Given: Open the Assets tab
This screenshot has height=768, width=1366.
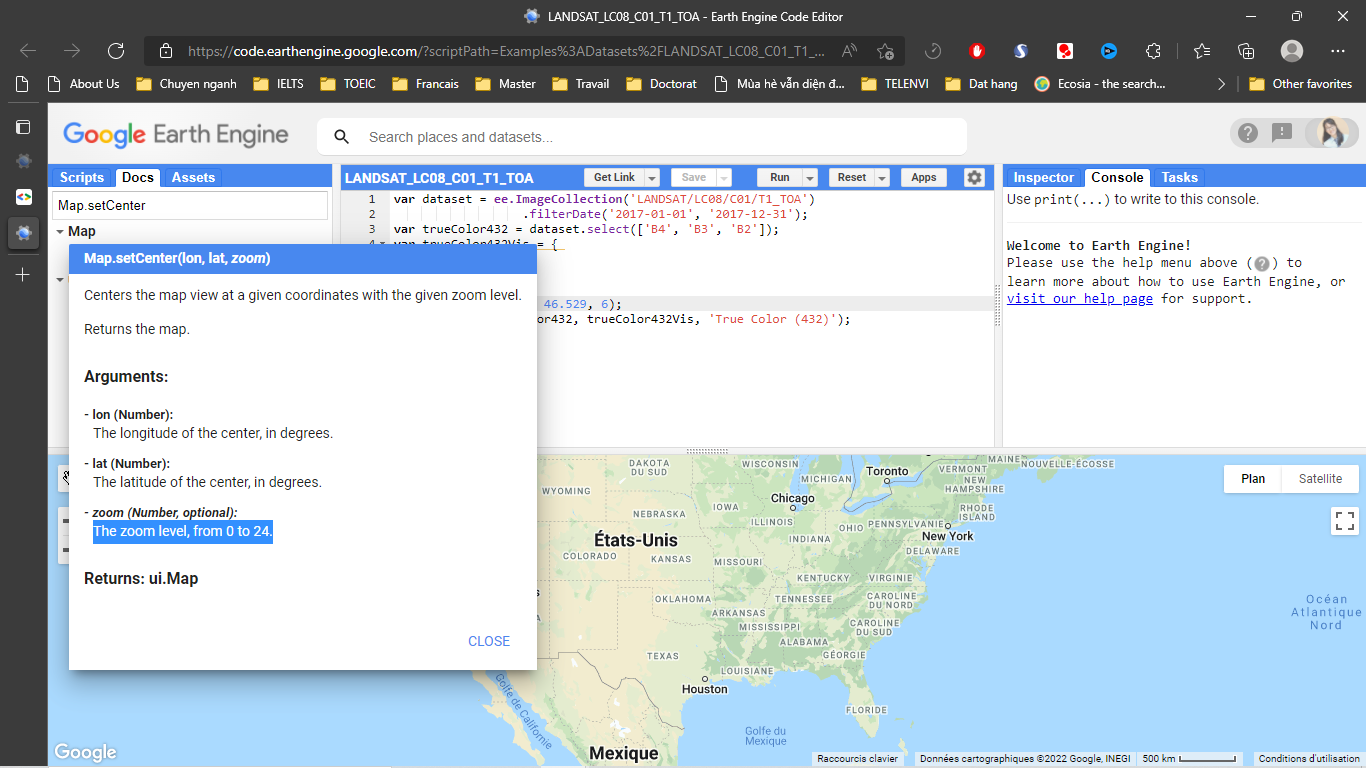Looking at the screenshot, I should [193, 177].
